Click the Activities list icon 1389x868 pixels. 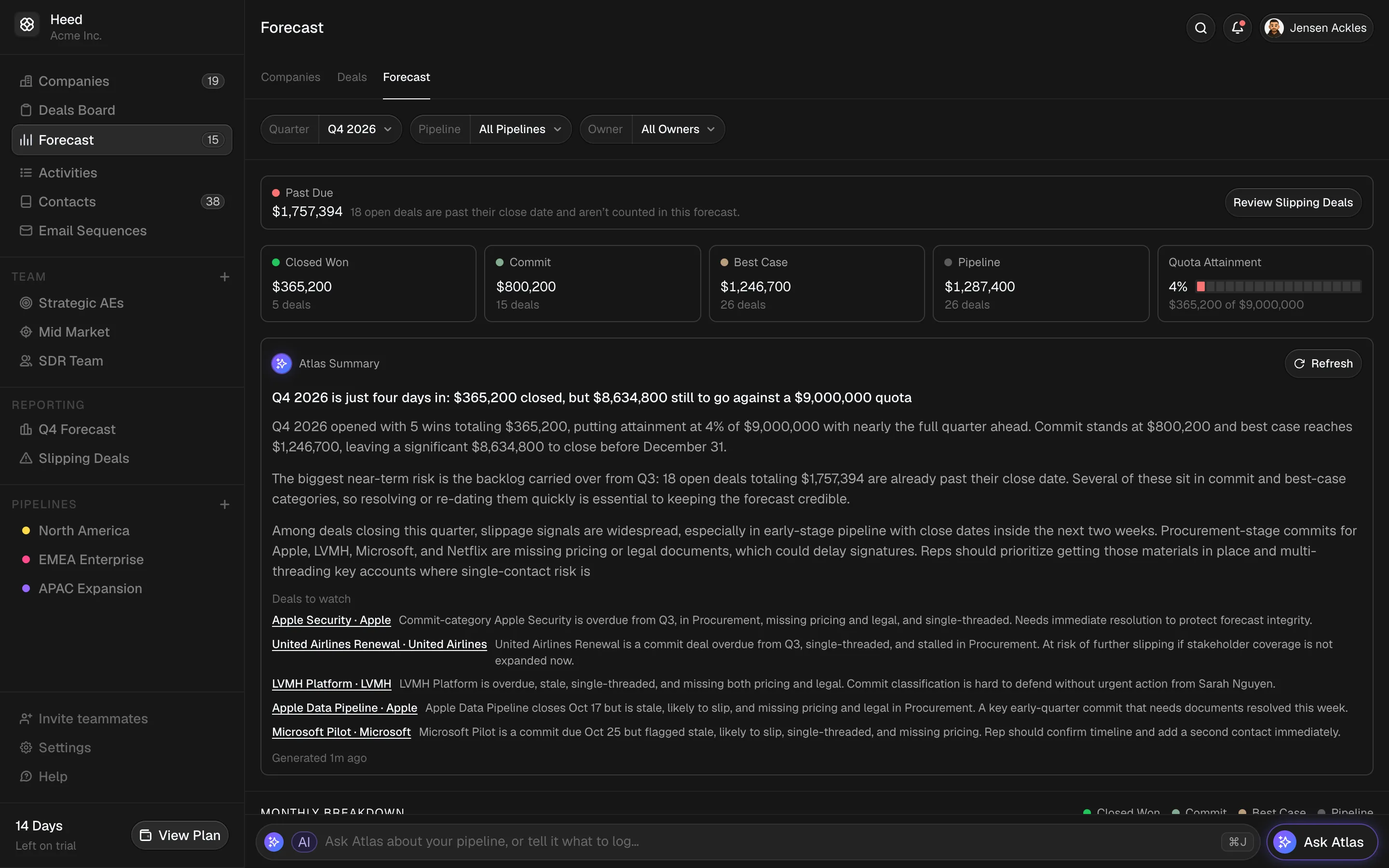[26, 173]
